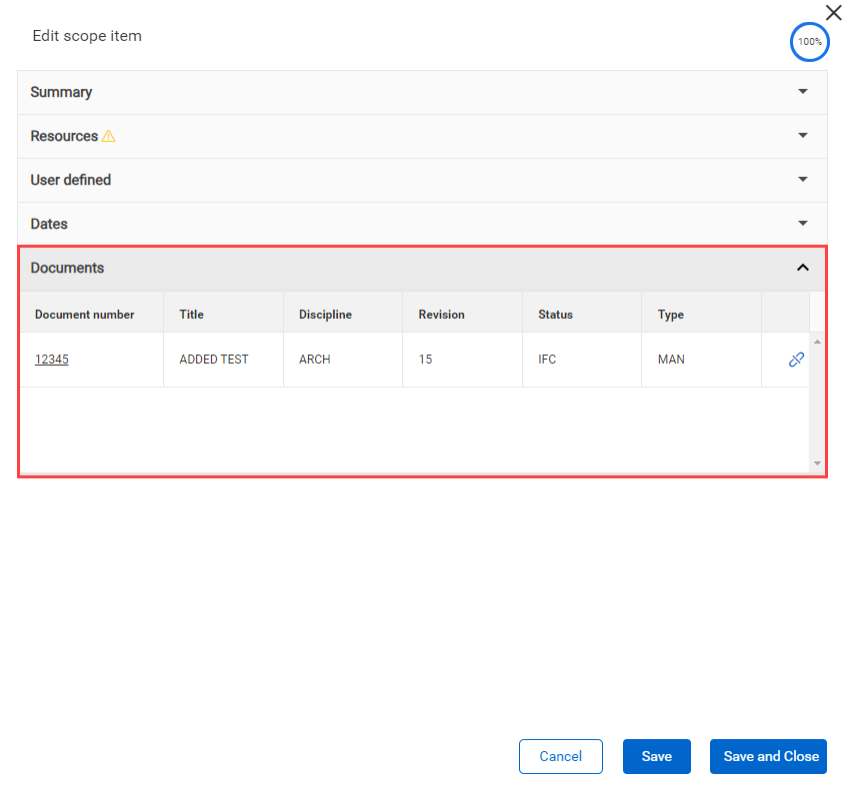Expand the Summary section
The height and width of the screenshot is (787, 847).
[802, 92]
